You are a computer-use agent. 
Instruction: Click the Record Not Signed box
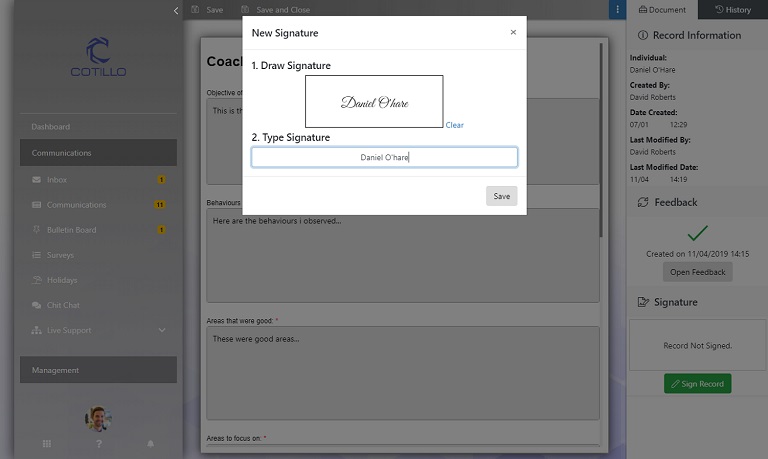697,345
